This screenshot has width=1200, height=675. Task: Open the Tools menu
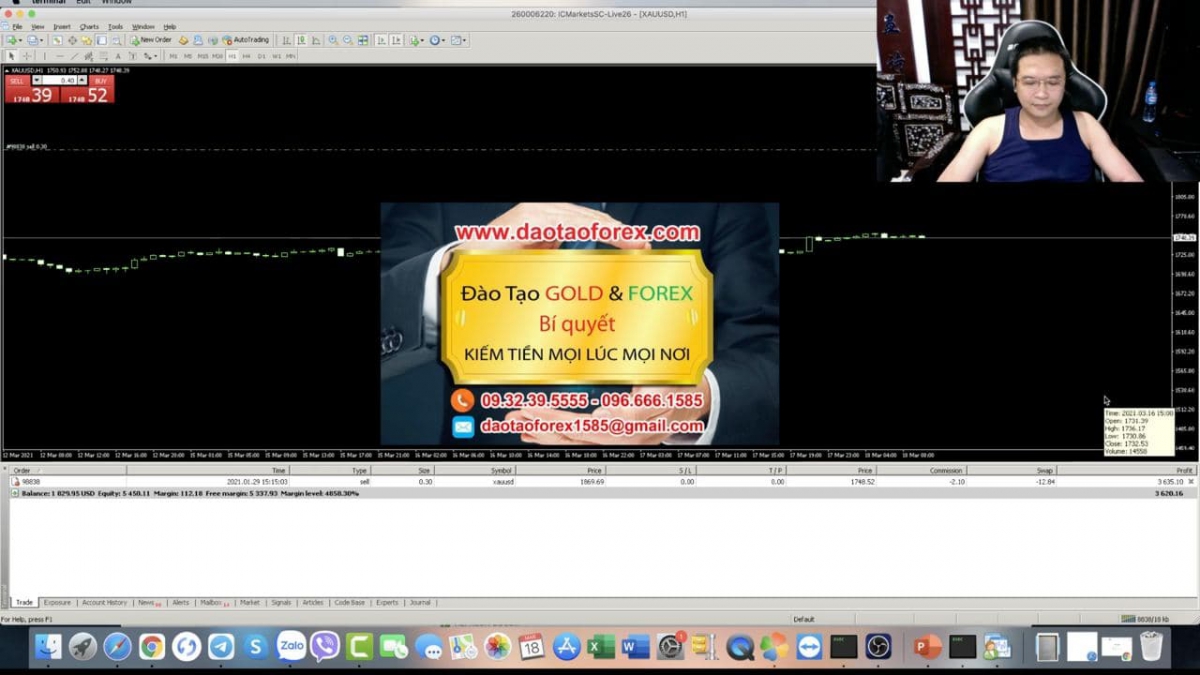pos(116,26)
